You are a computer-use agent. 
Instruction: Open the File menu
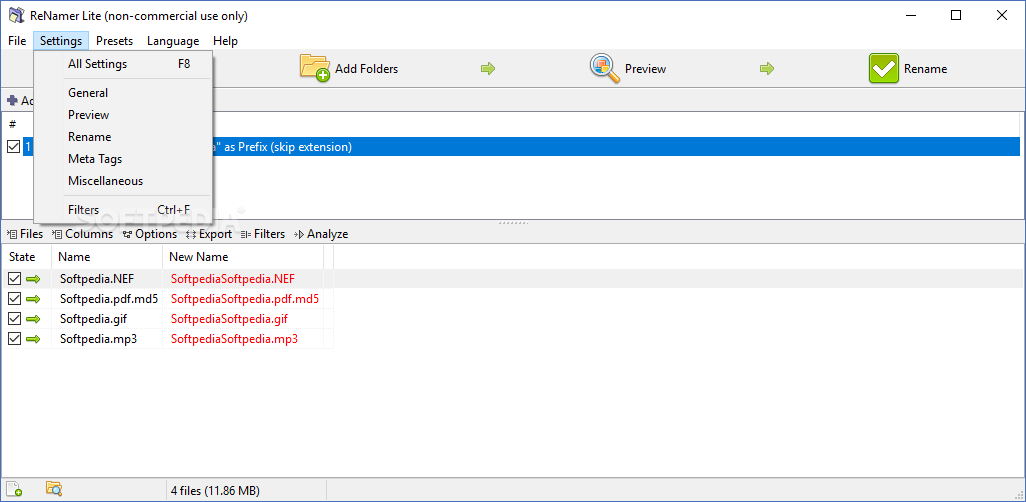(17, 41)
